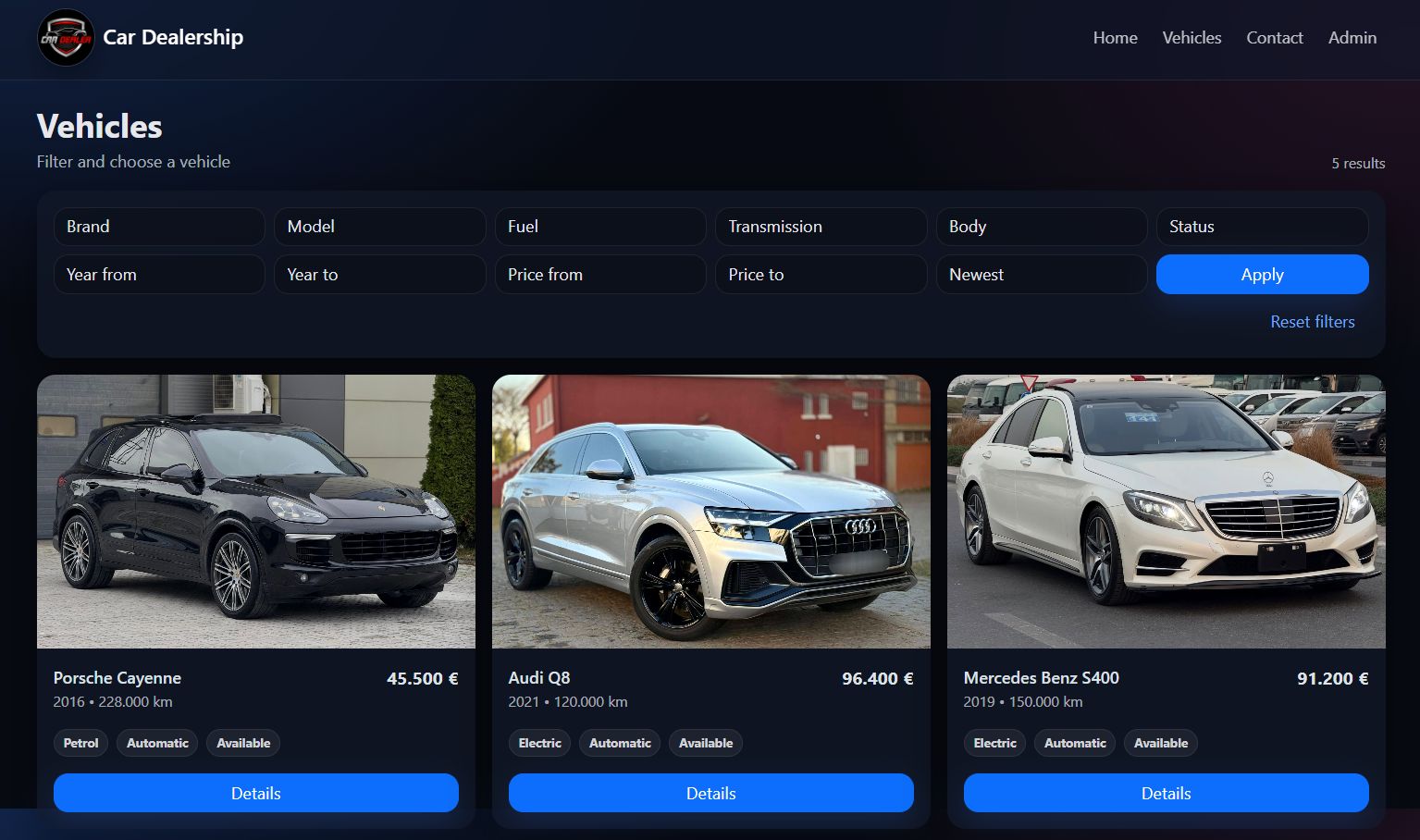
Task: Focus the Price to input
Action: [821, 275]
